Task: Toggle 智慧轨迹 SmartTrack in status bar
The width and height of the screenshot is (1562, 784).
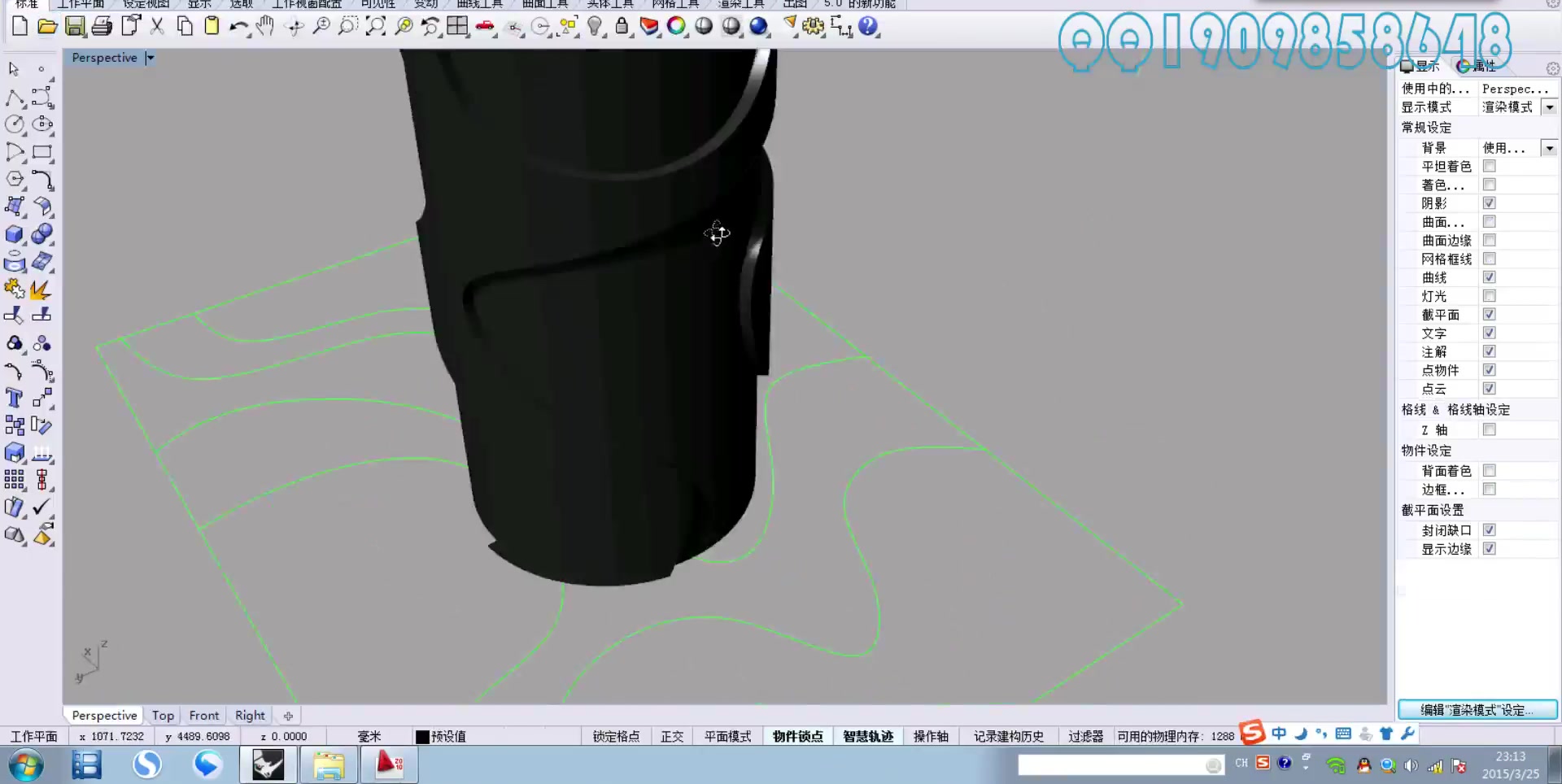Action: tap(868, 737)
